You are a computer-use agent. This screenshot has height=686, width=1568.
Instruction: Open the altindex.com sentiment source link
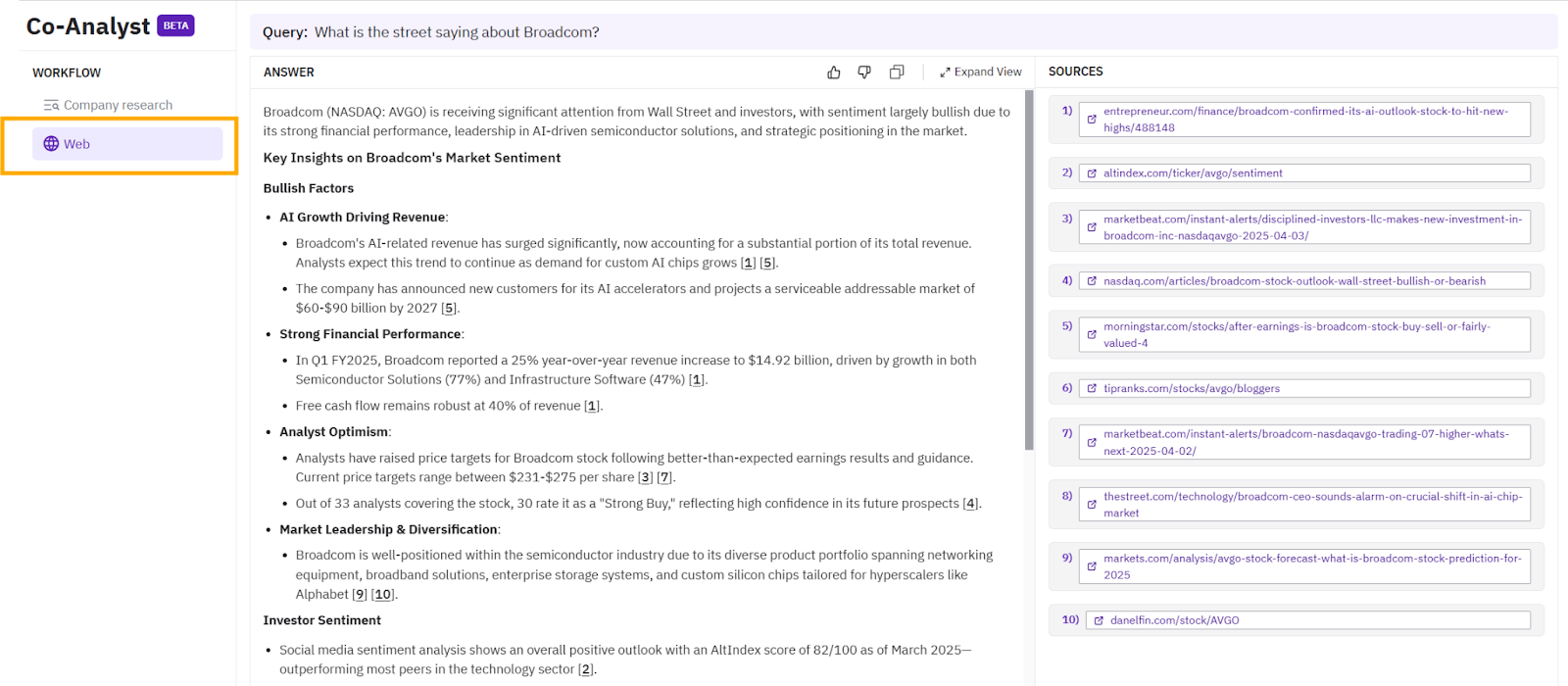1193,173
